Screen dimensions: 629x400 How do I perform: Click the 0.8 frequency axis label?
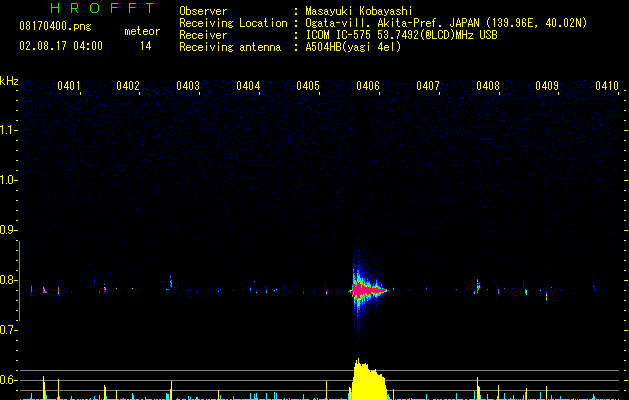coord(9,280)
